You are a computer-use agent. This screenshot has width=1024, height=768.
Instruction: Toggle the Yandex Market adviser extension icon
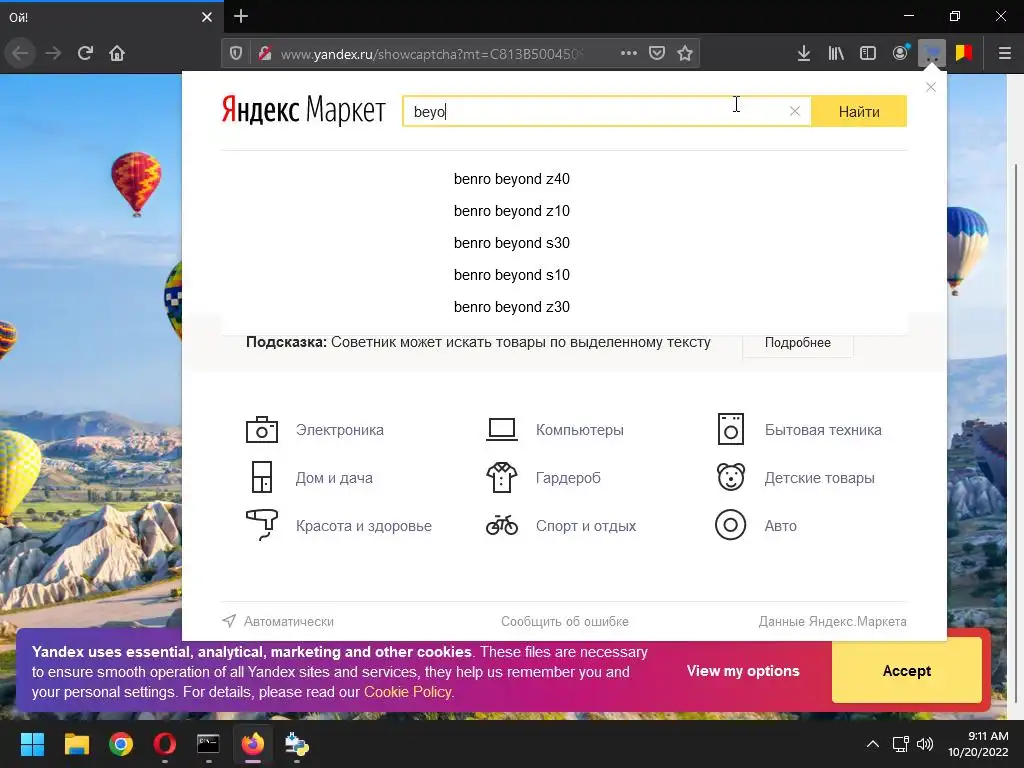click(x=932, y=53)
